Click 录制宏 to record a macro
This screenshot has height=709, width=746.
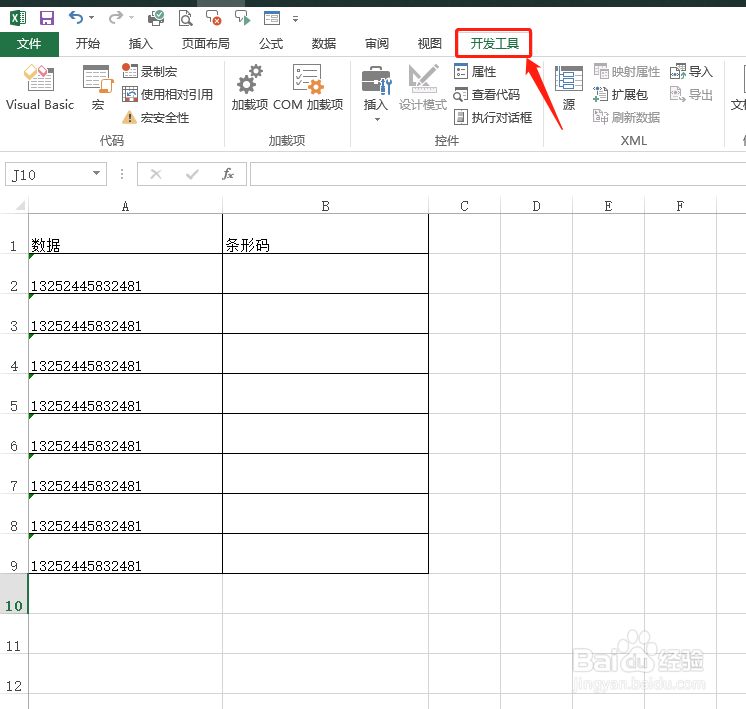(x=149, y=71)
